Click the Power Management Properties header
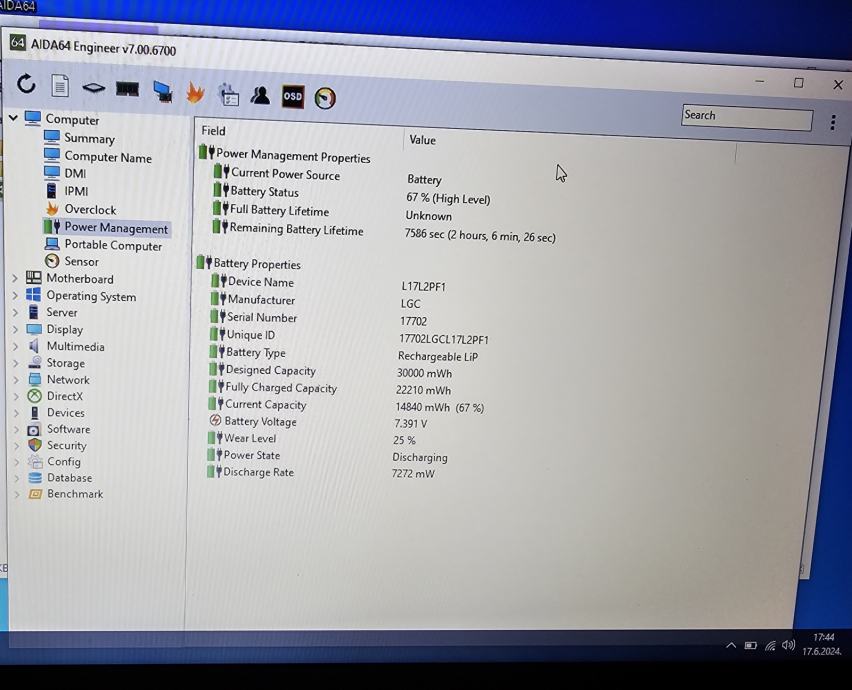Viewport: 852px width, 690px height. pos(285,155)
